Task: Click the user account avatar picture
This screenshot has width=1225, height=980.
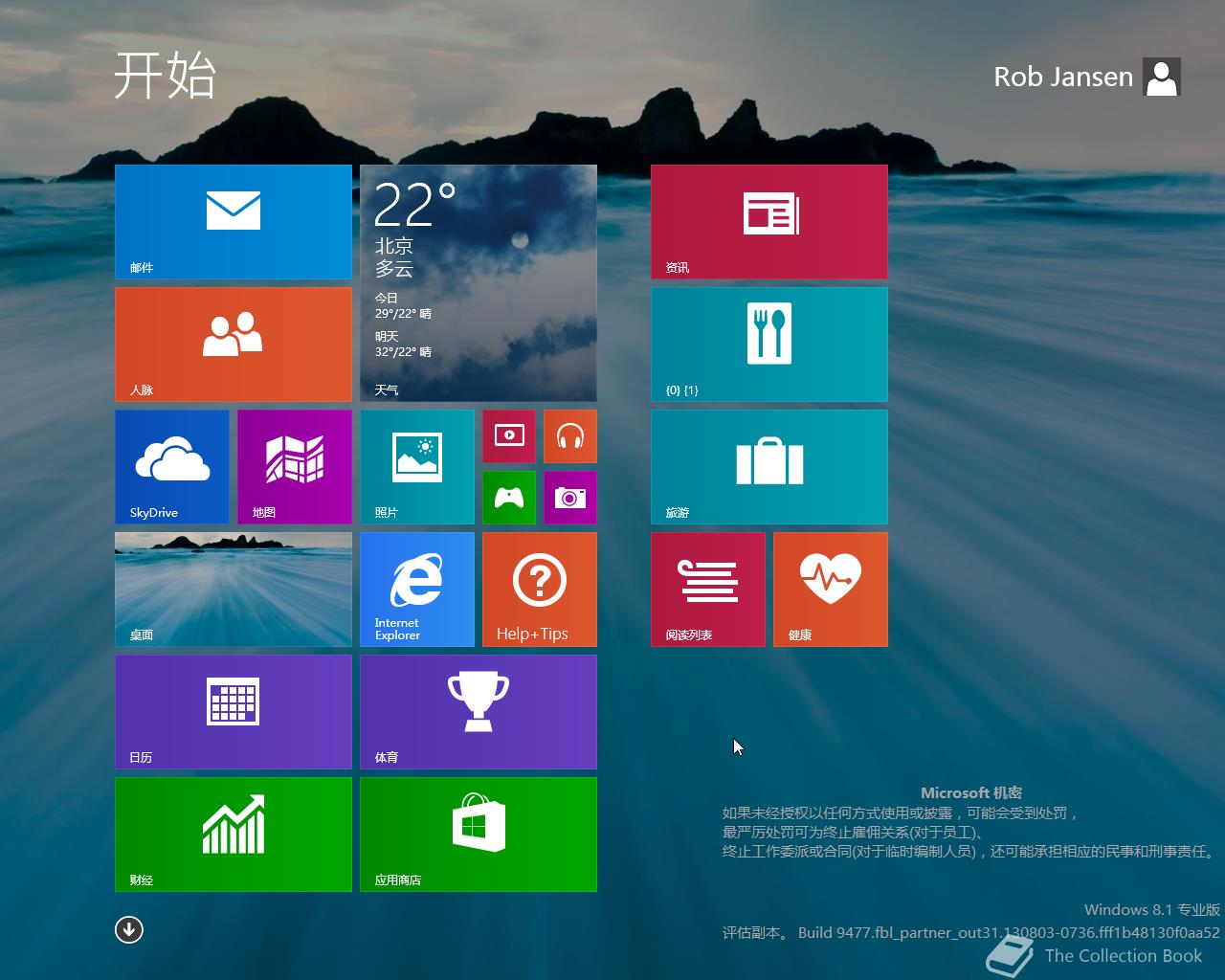Action: pos(1162,77)
